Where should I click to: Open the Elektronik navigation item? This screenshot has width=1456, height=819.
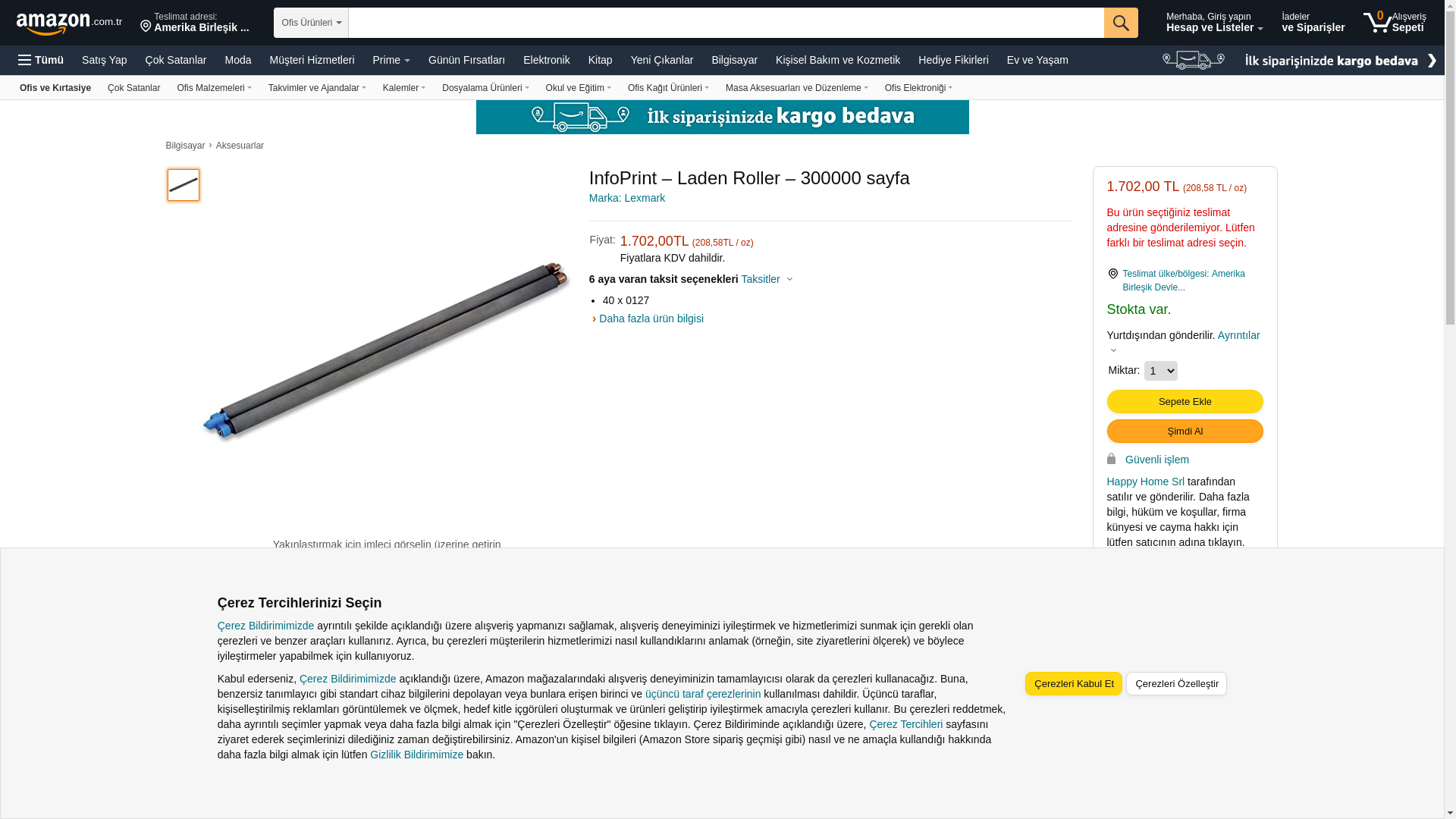tap(546, 60)
